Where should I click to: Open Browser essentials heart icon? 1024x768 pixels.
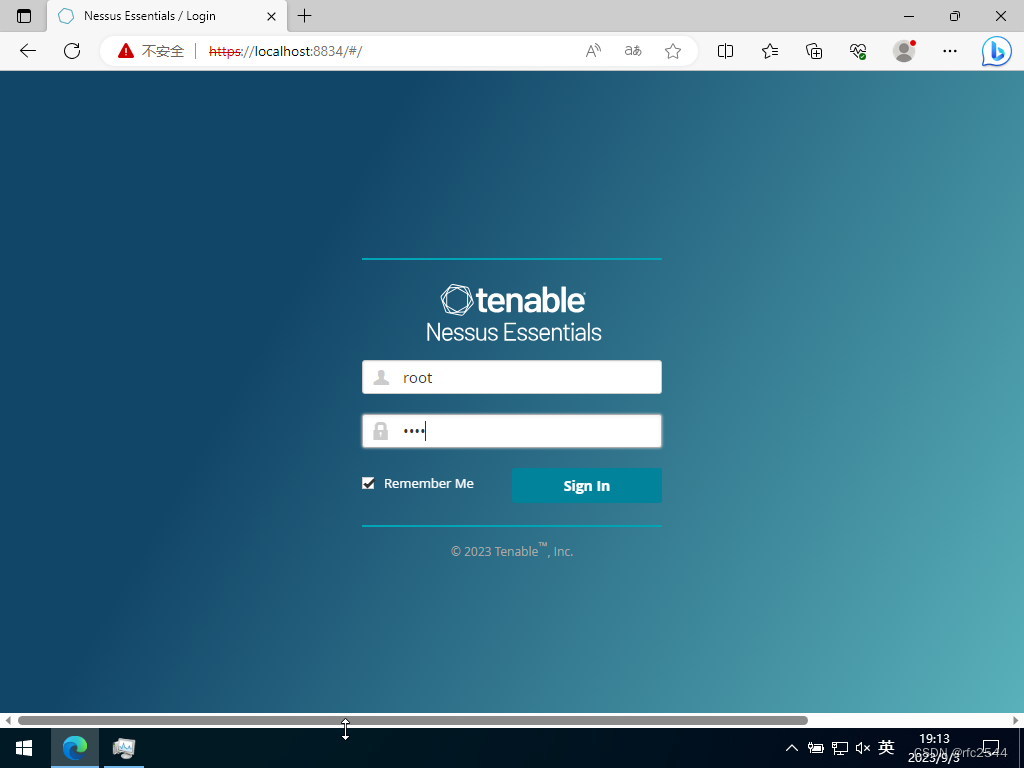coord(858,51)
